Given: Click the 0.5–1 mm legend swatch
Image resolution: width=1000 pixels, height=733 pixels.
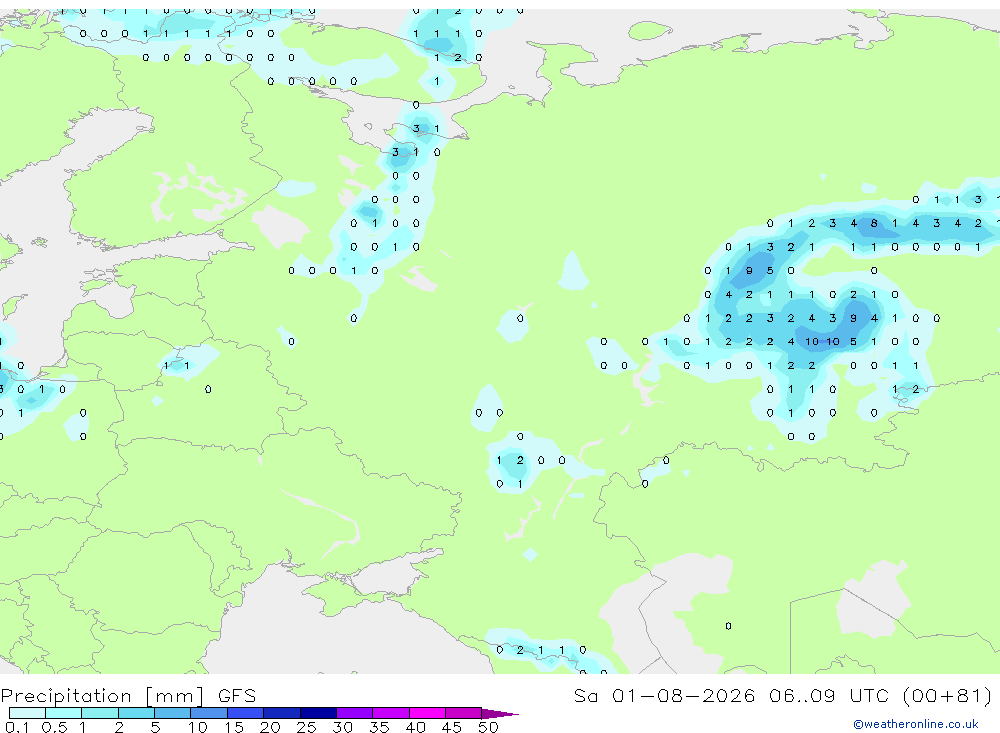Looking at the screenshot, I should tap(64, 713).
